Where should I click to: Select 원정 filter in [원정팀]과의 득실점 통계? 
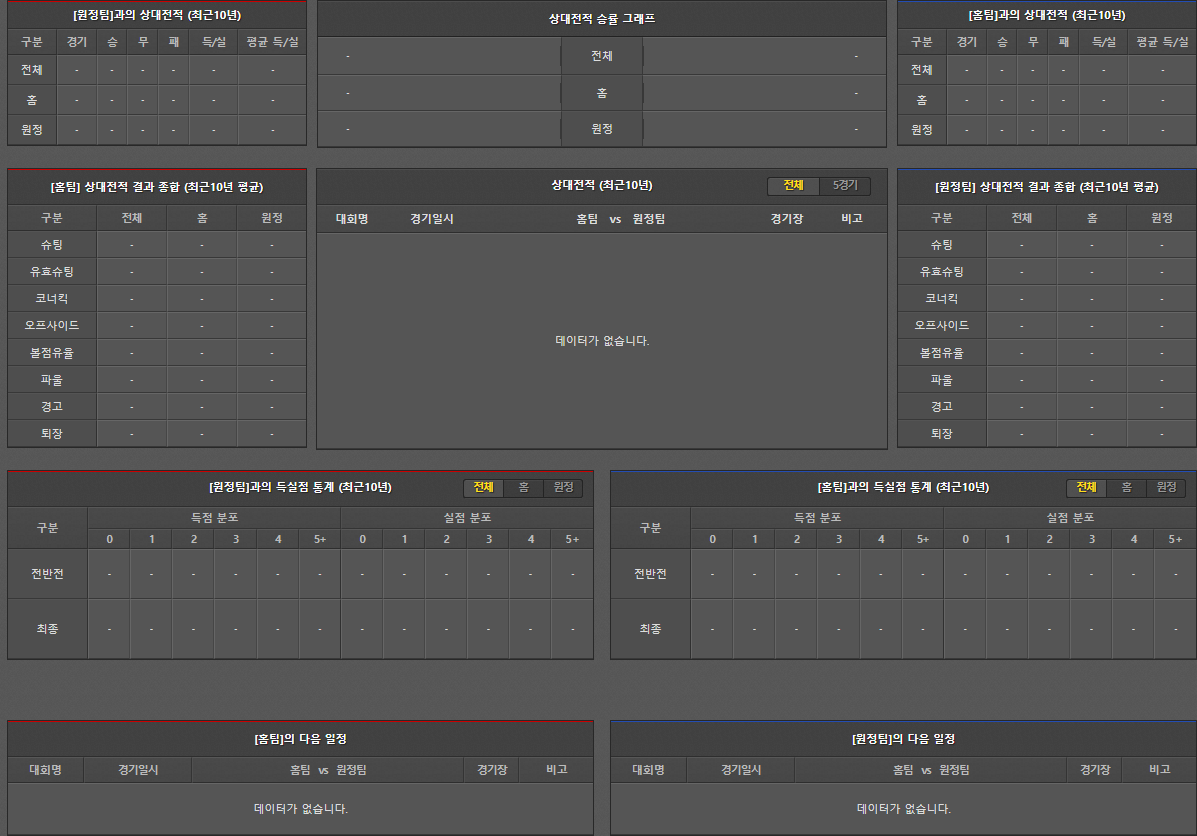[563, 487]
